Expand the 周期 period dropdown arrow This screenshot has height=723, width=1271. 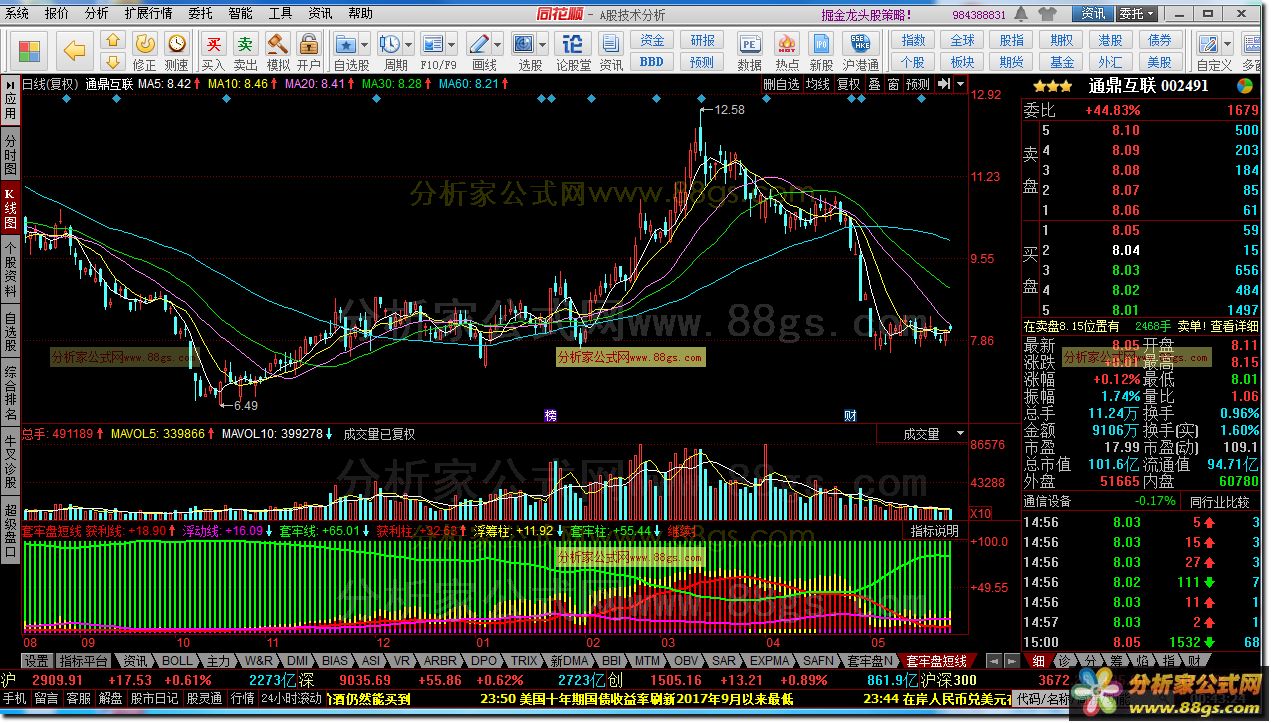pyautogui.click(x=409, y=44)
